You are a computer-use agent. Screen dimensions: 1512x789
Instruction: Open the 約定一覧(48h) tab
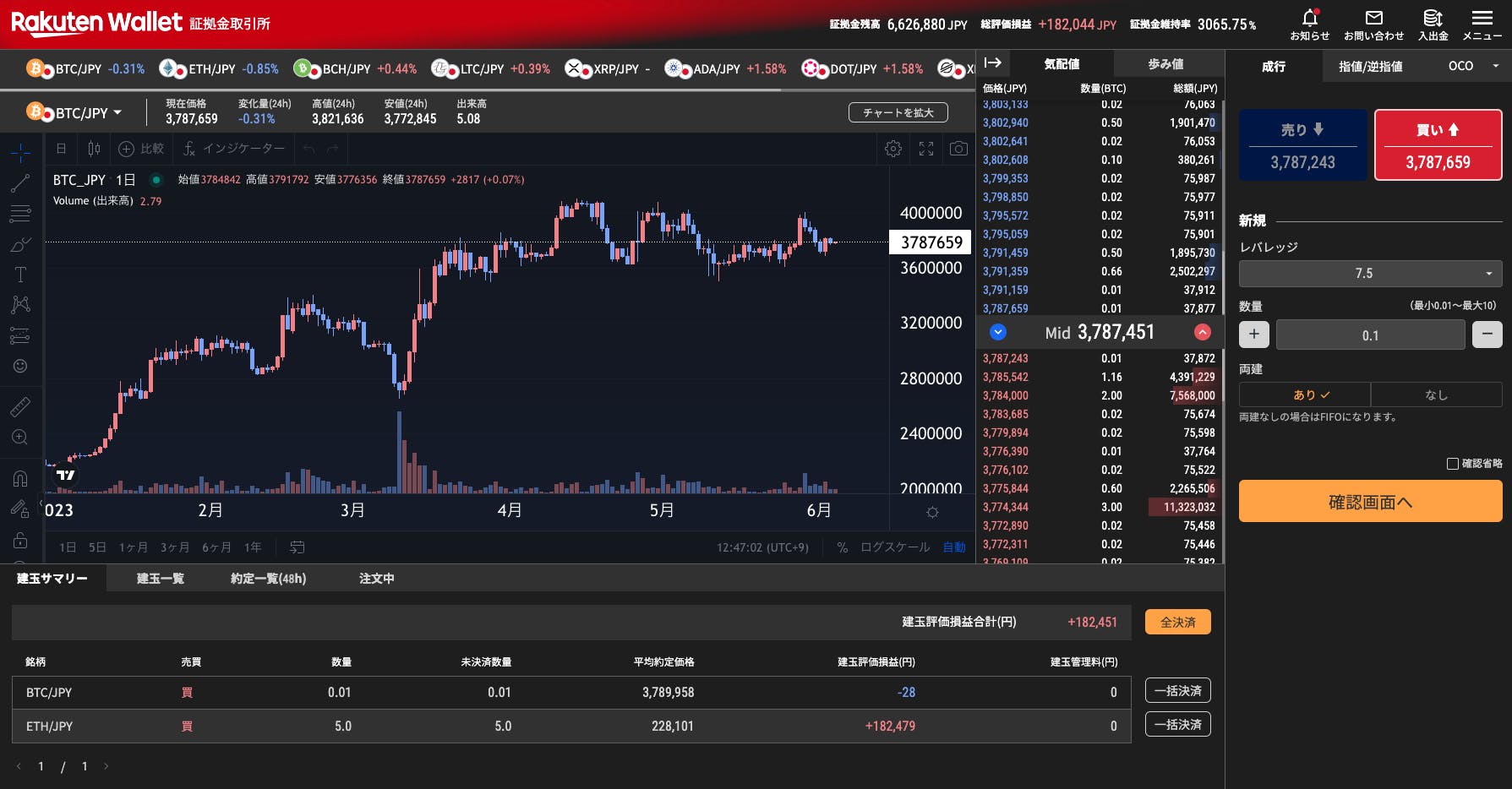(267, 578)
